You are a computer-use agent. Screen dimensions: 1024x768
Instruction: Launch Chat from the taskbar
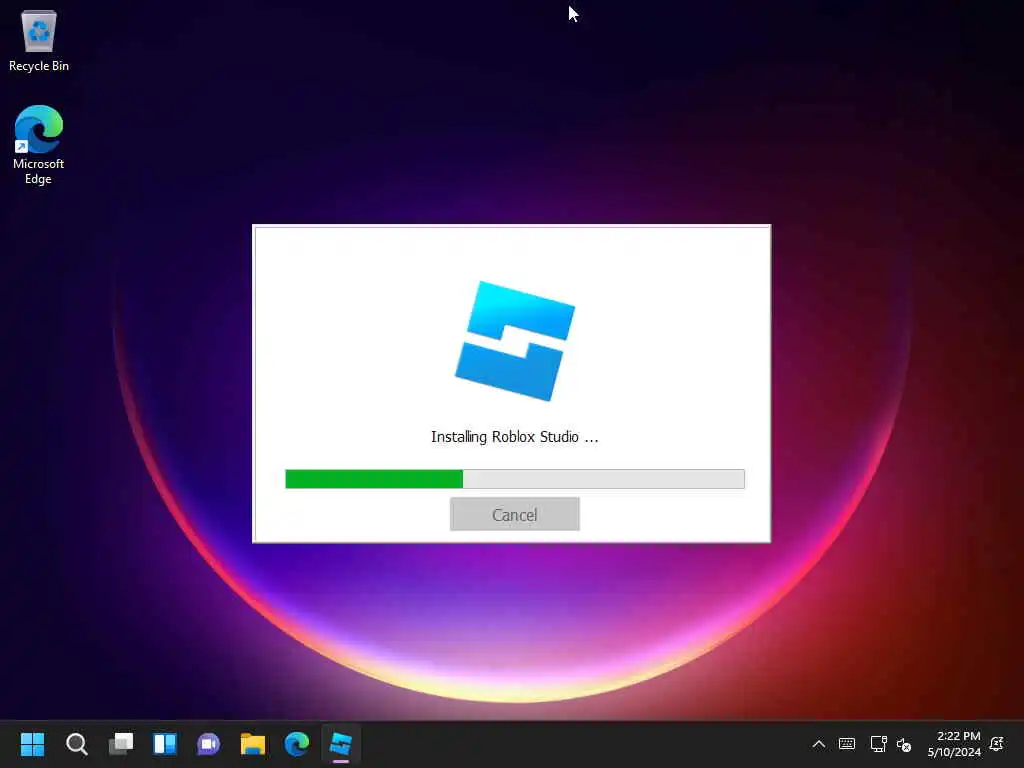208,744
